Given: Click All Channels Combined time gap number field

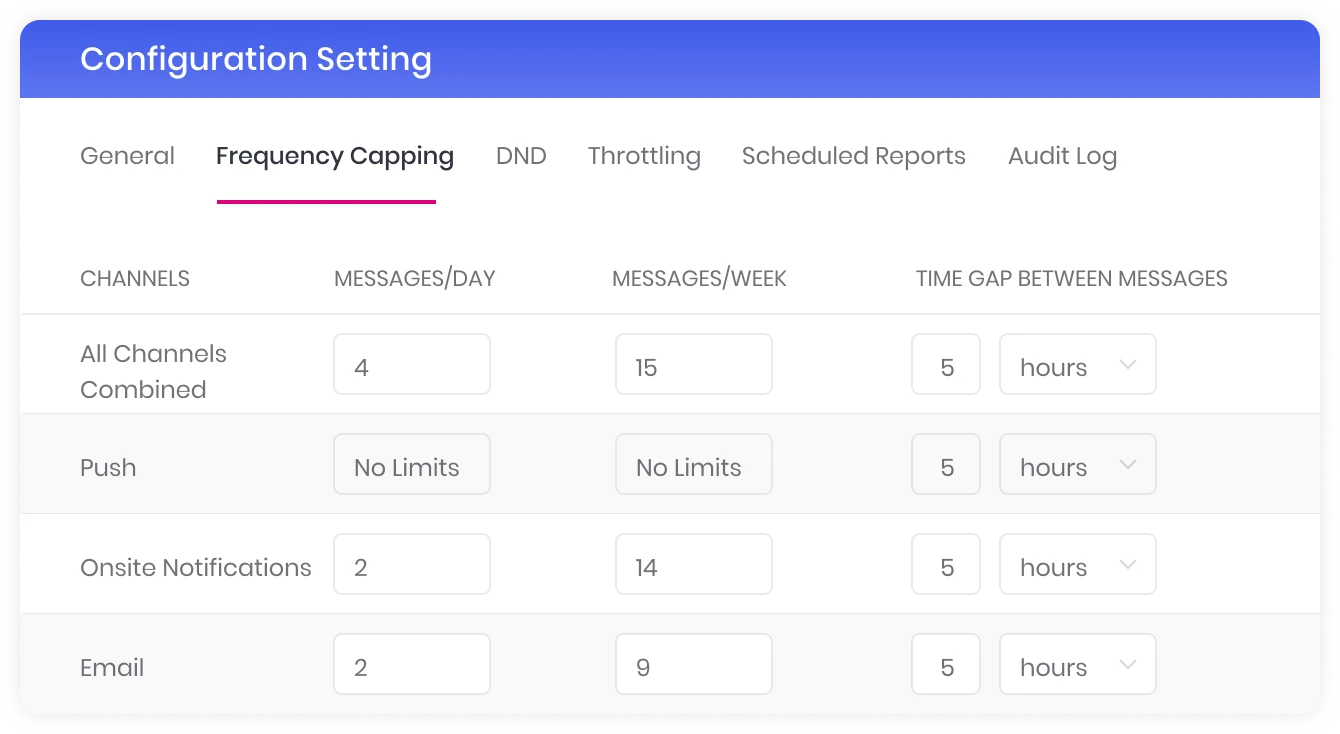Looking at the screenshot, I should point(946,365).
